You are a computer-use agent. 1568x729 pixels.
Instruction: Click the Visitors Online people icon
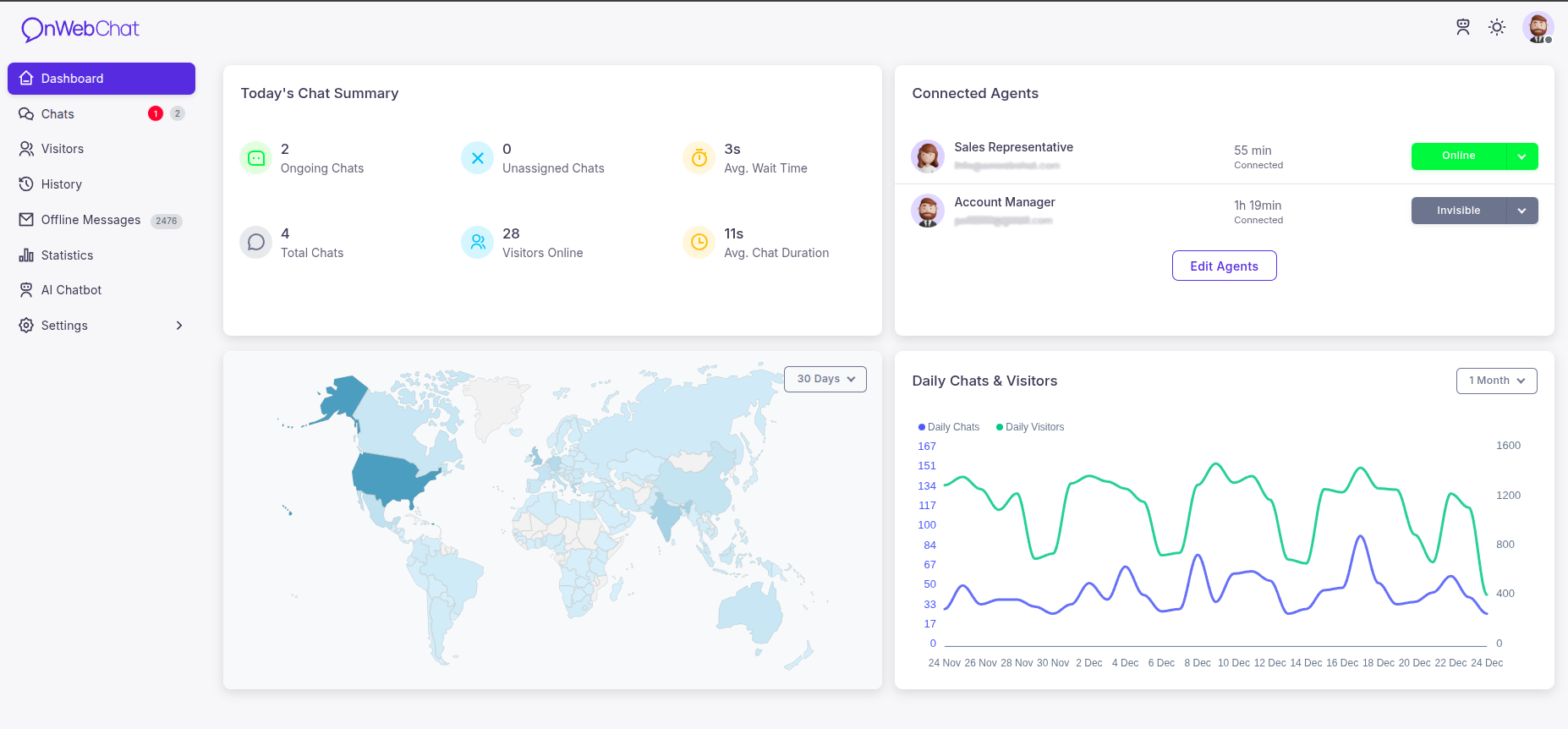tap(477, 243)
